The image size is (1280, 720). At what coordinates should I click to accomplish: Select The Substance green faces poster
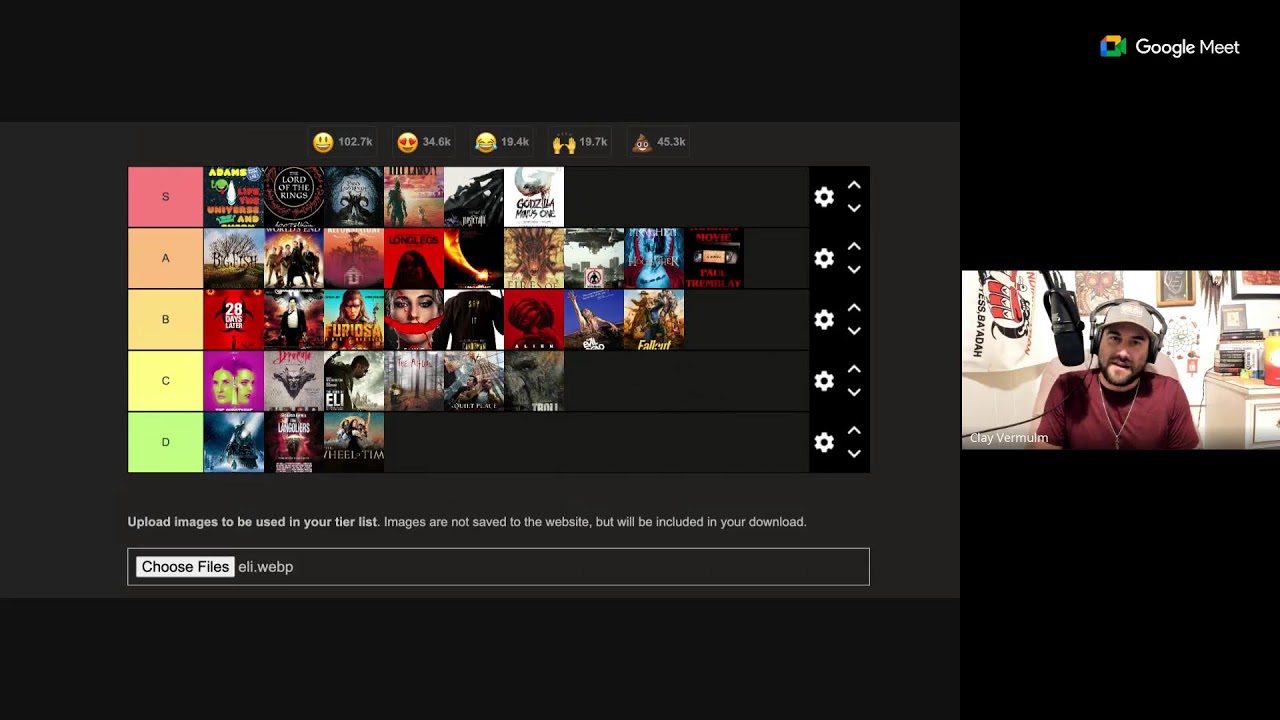pos(234,381)
